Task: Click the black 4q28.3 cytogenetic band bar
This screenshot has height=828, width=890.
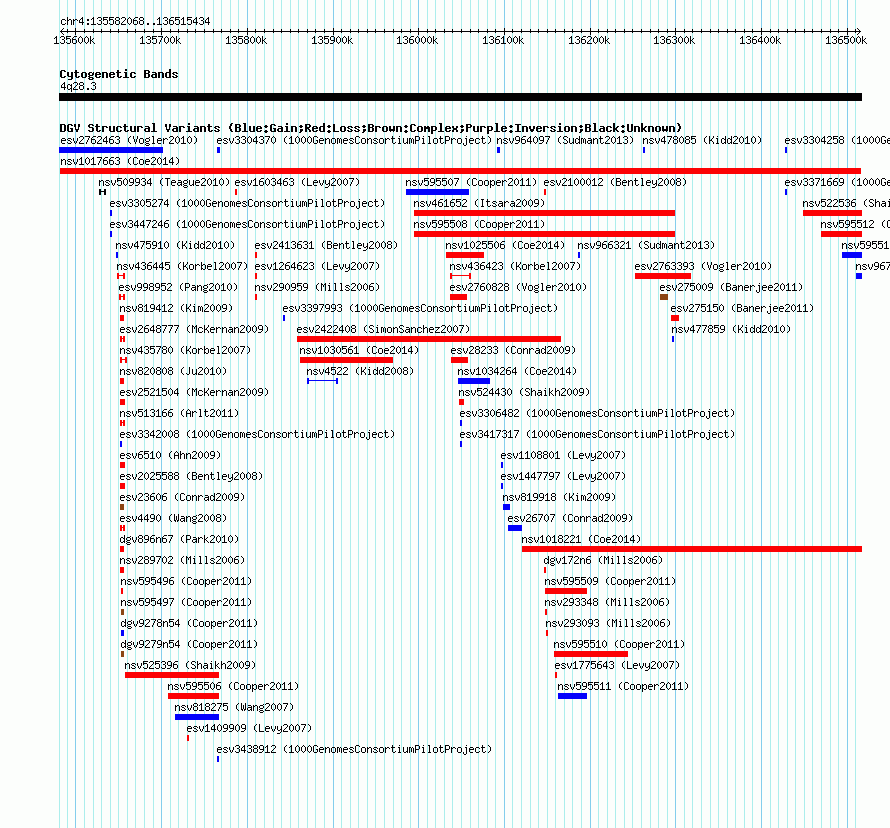Action: (460, 97)
